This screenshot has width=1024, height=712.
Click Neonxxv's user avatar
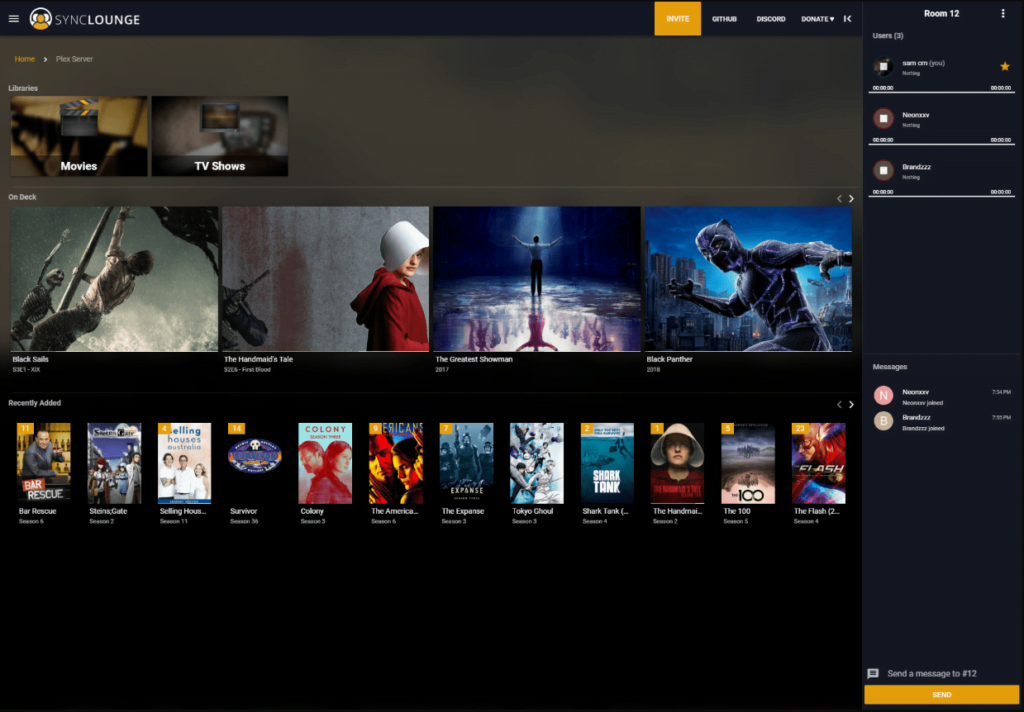(883, 119)
